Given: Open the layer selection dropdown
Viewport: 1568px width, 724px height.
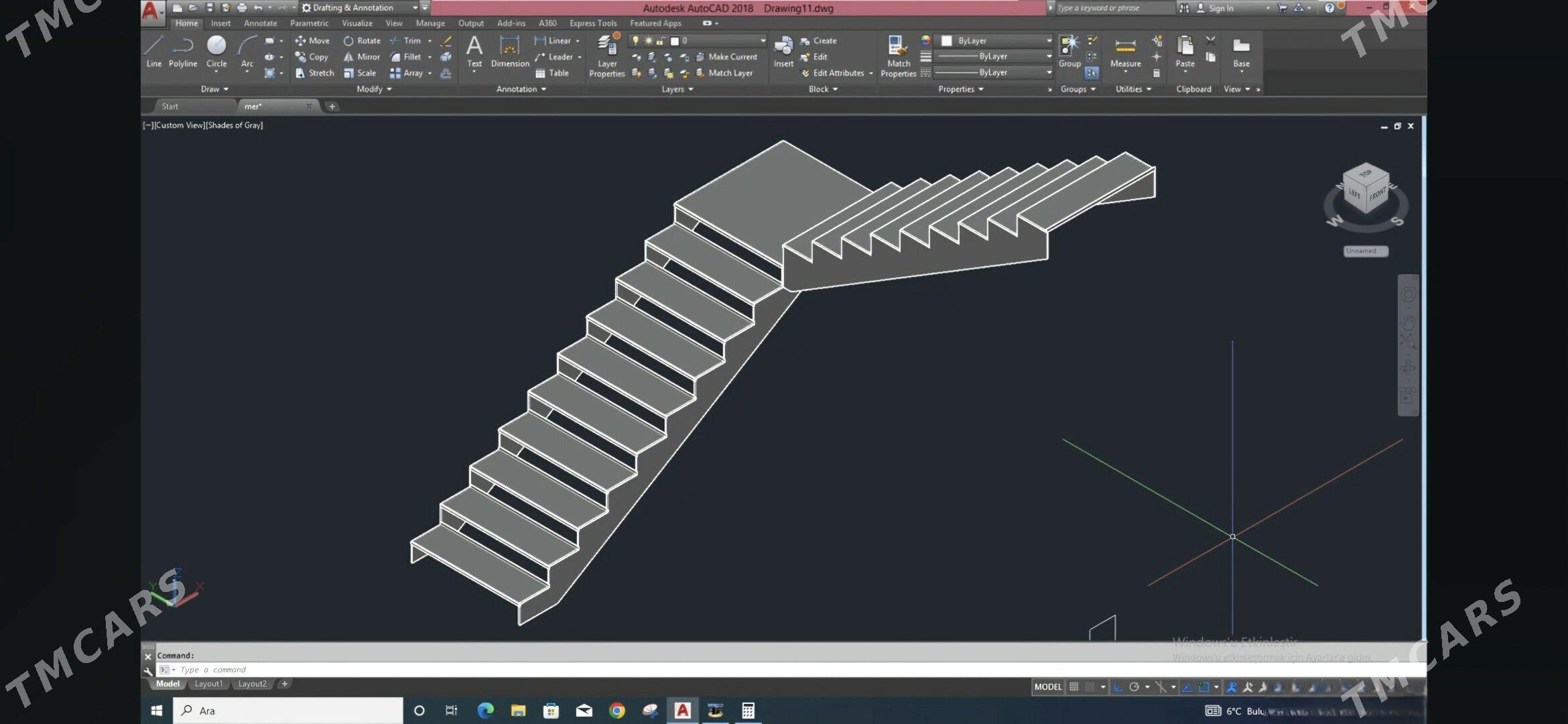Looking at the screenshot, I should click(x=763, y=40).
